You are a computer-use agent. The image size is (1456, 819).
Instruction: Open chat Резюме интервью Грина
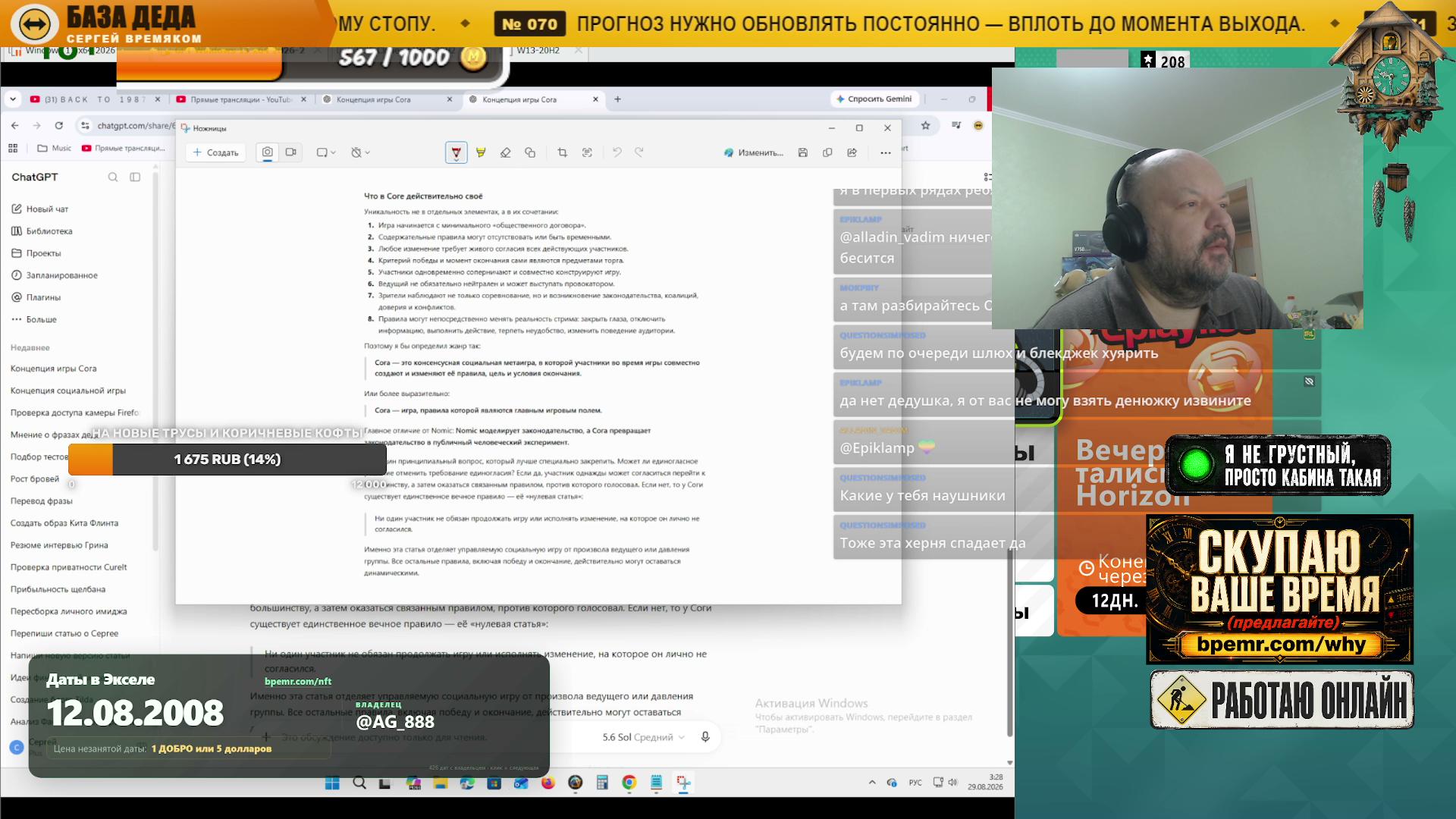(x=59, y=545)
